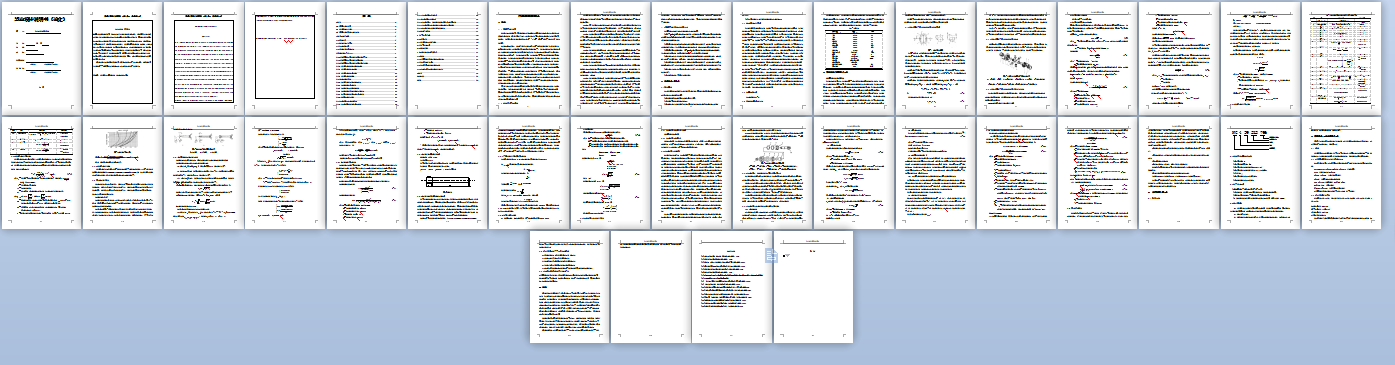Viewport: 1395px width, 365px height.
Task: Open the almost blank page in the bottom row
Action: click(650, 287)
